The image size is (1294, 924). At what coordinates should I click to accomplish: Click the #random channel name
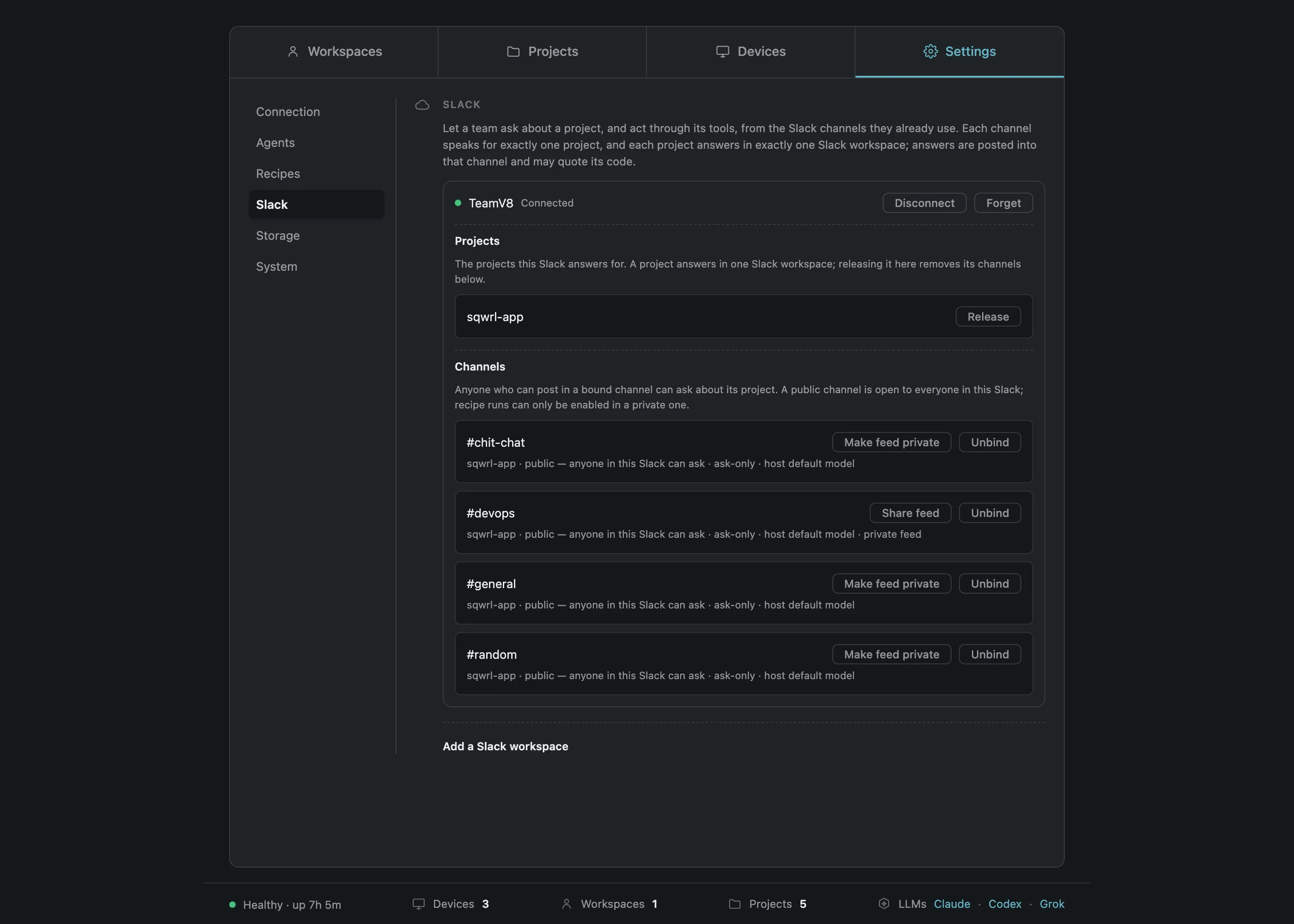(492, 654)
